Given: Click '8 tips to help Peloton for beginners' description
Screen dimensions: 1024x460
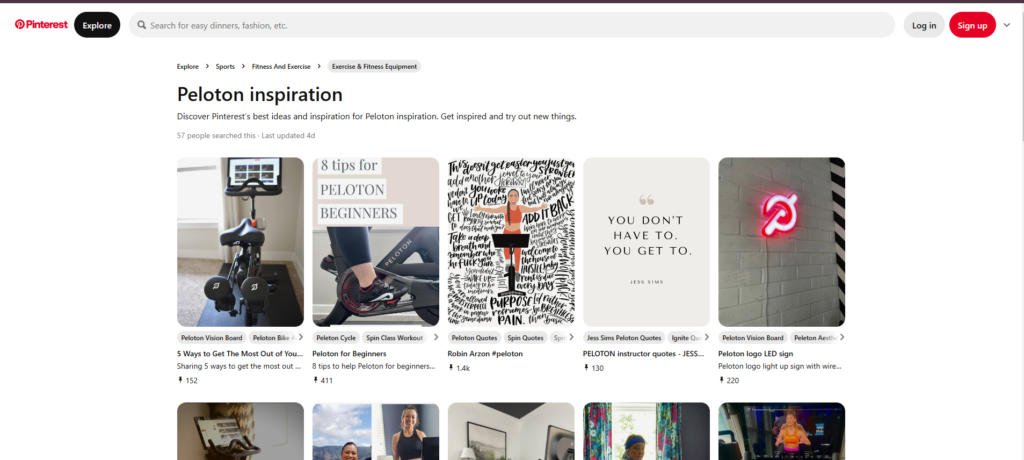Looking at the screenshot, I should coord(374,367).
